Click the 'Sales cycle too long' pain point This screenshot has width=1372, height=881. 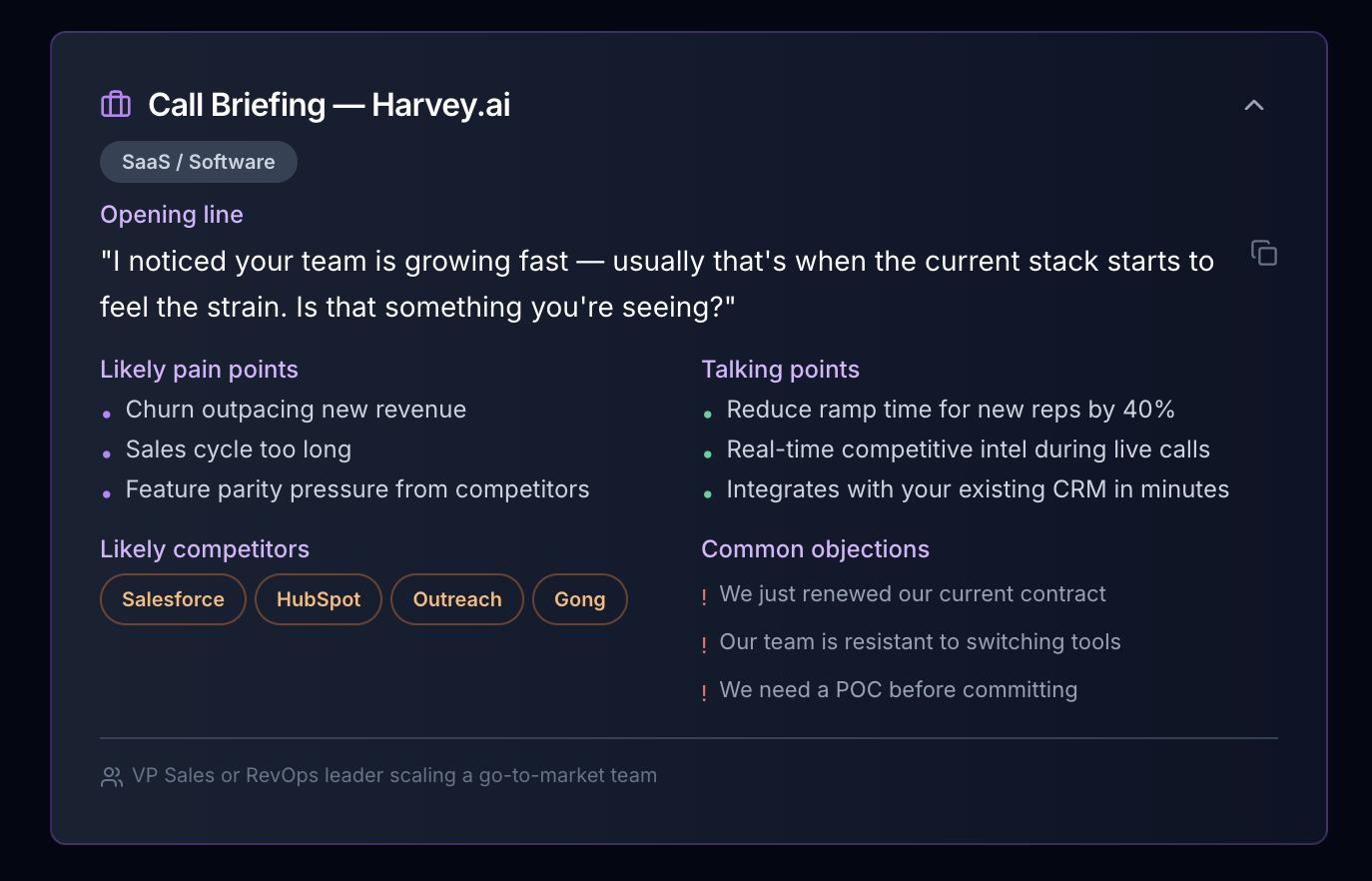pyautogui.click(x=239, y=449)
